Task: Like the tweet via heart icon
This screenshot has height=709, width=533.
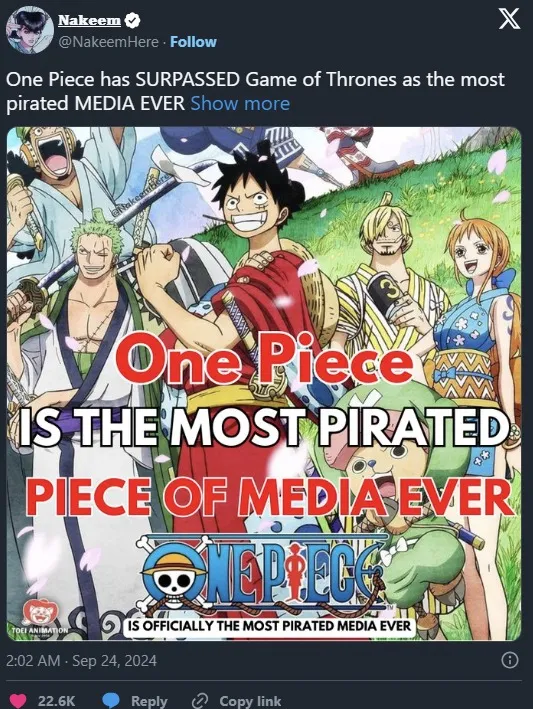Action: coord(19,700)
